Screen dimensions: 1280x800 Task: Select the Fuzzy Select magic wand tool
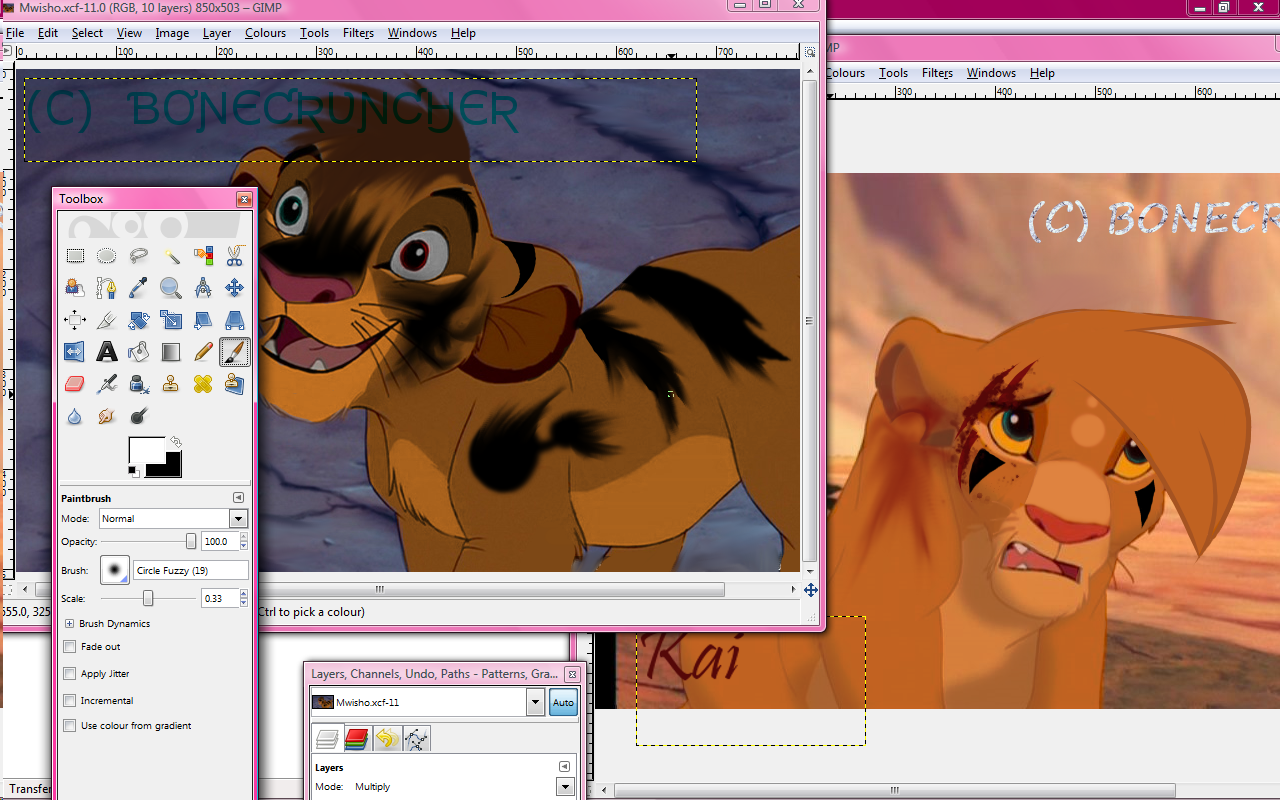[171, 256]
